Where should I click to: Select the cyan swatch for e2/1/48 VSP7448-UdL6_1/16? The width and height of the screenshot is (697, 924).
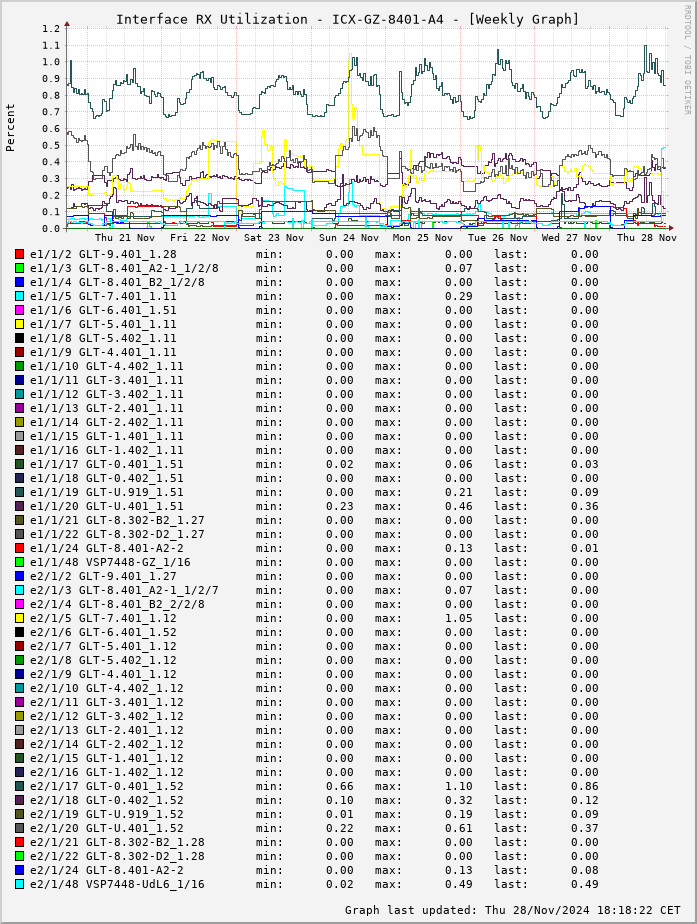(19, 884)
